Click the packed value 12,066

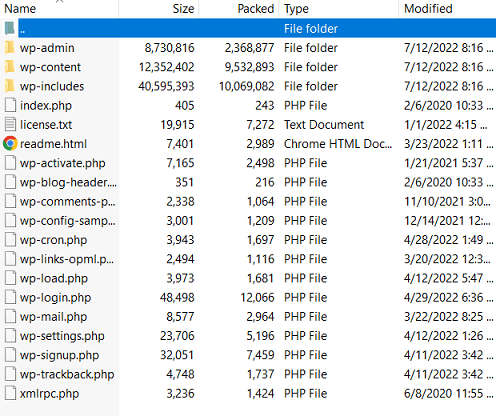point(257,298)
